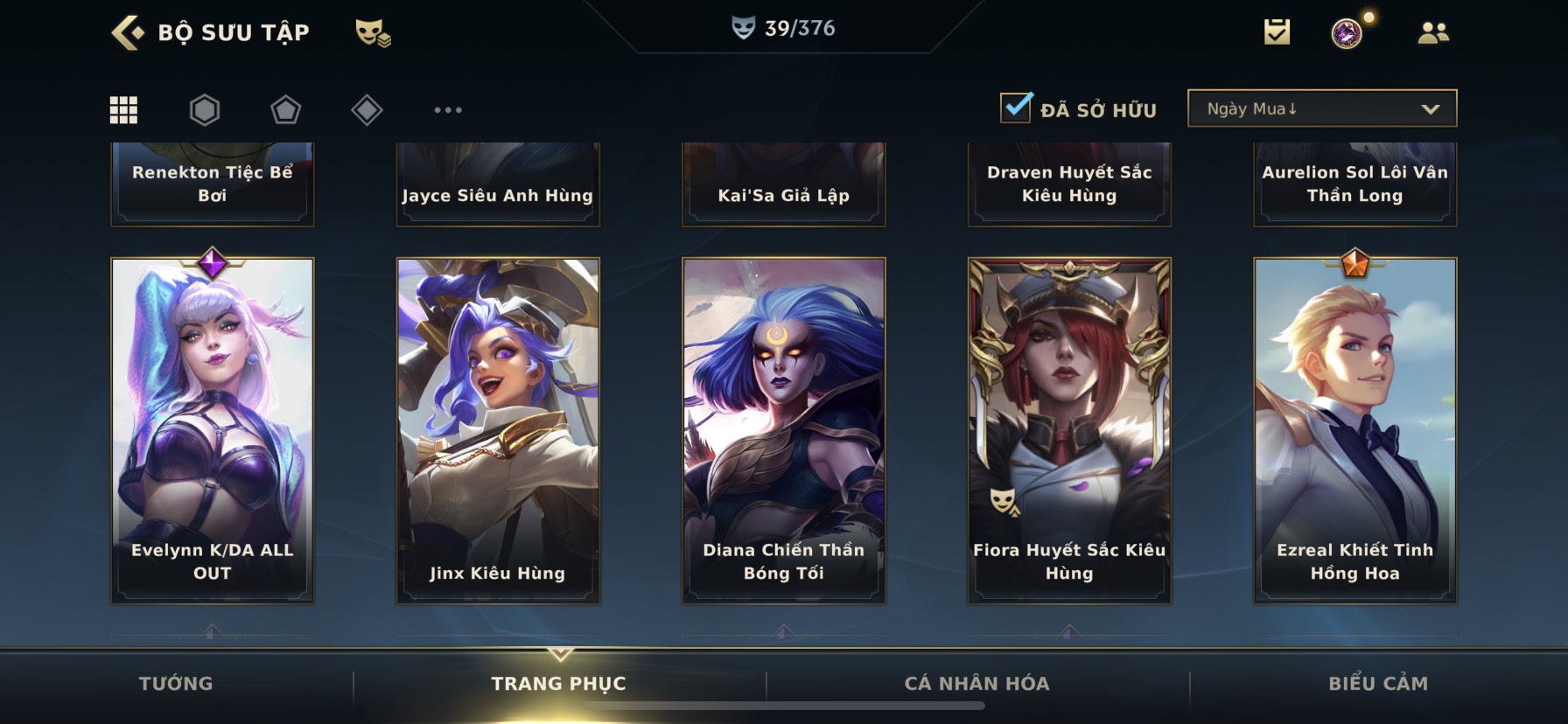1568x724 pixels.
Task: Open the missions checklist icon
Action: (1277, 32)
